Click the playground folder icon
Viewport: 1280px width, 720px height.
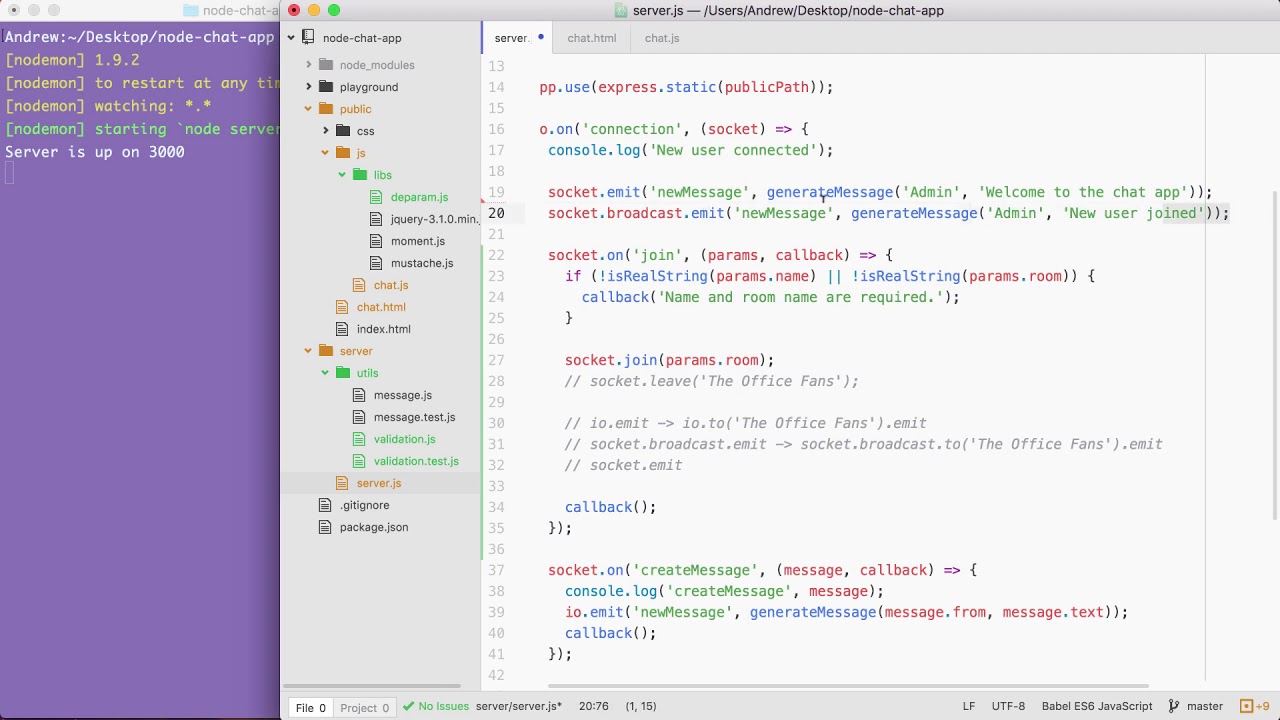[x=326, y=87]
